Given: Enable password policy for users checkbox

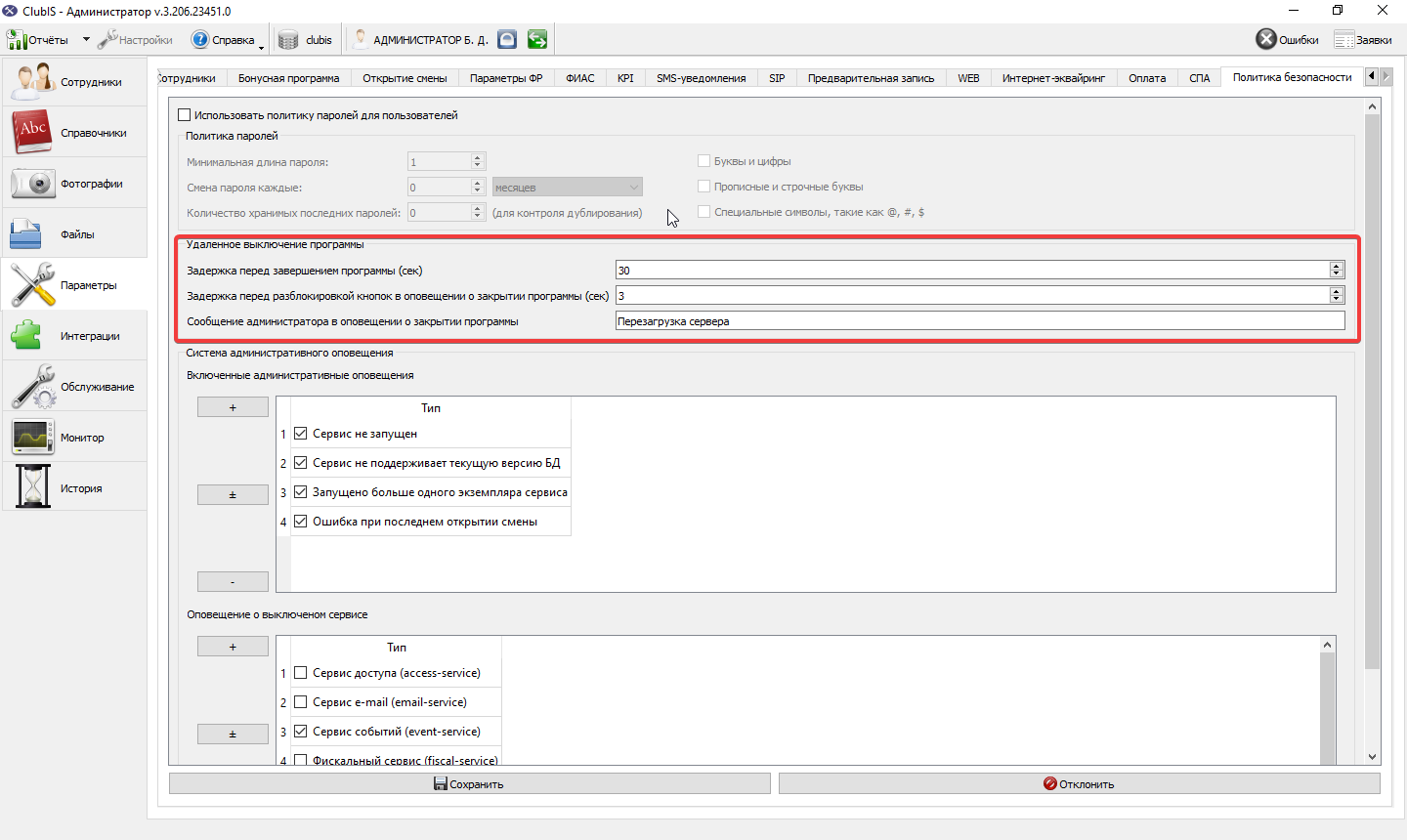Looking at the screenshot, I should click(185, 115).
